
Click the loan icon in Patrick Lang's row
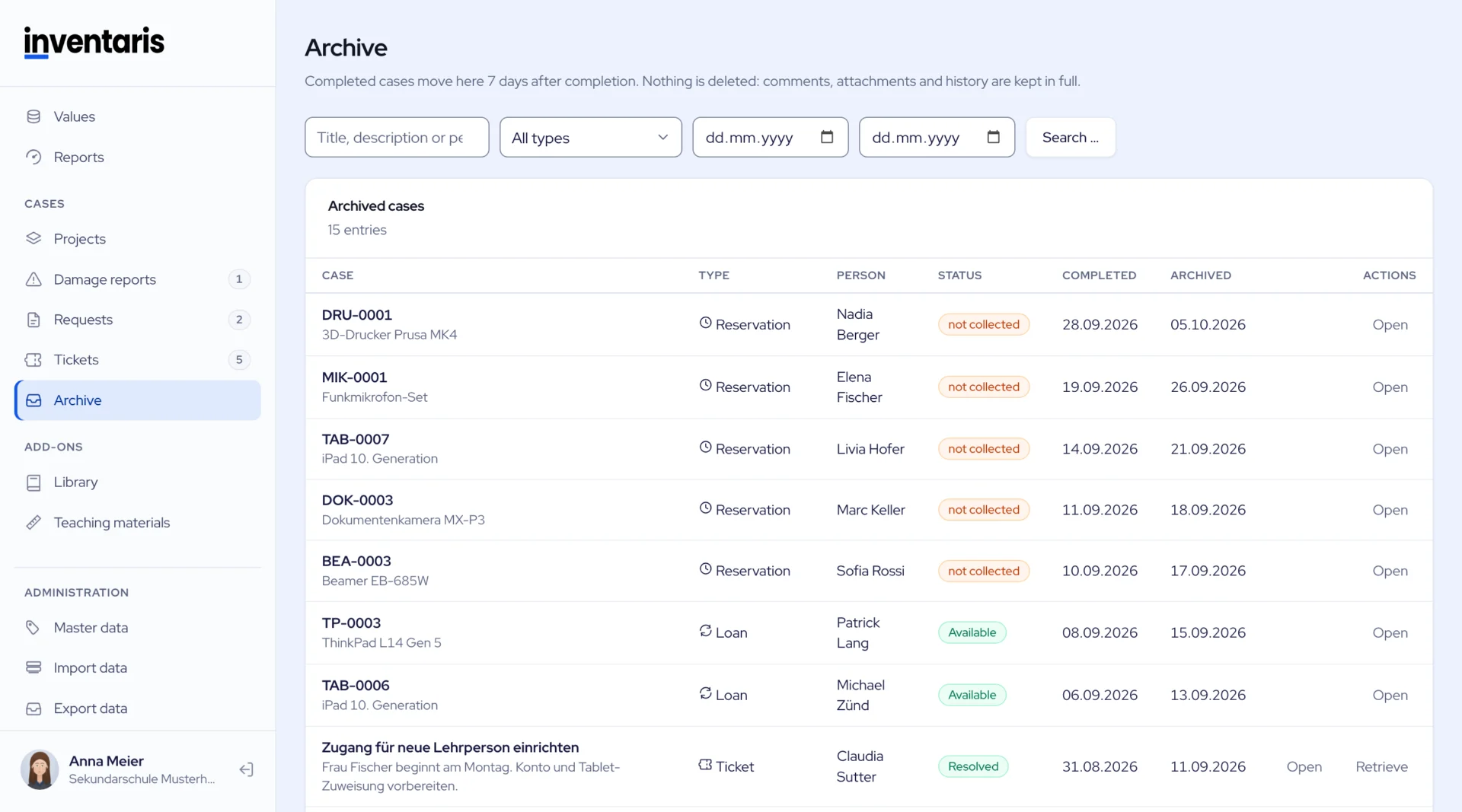point(705,631)
